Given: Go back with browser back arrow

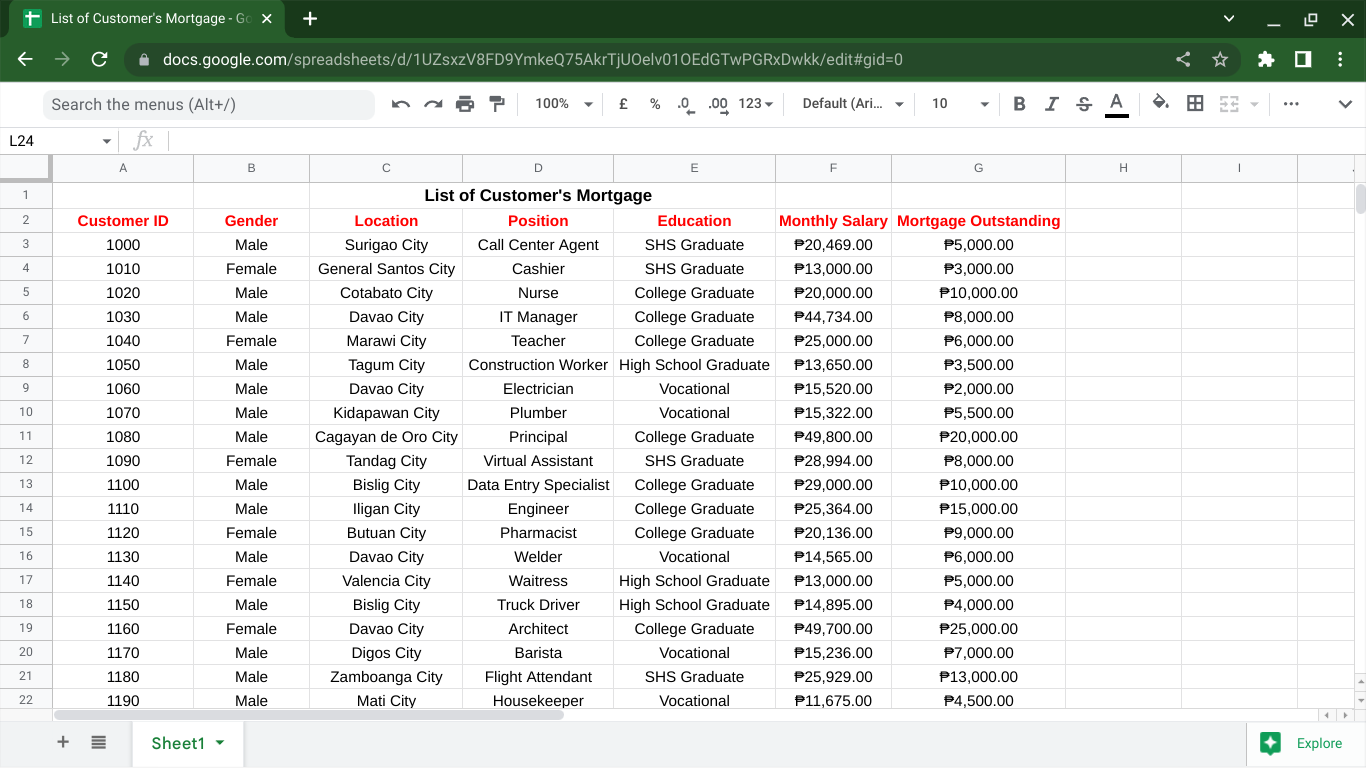Looking at the screenshot, I should tap(25, 59).
